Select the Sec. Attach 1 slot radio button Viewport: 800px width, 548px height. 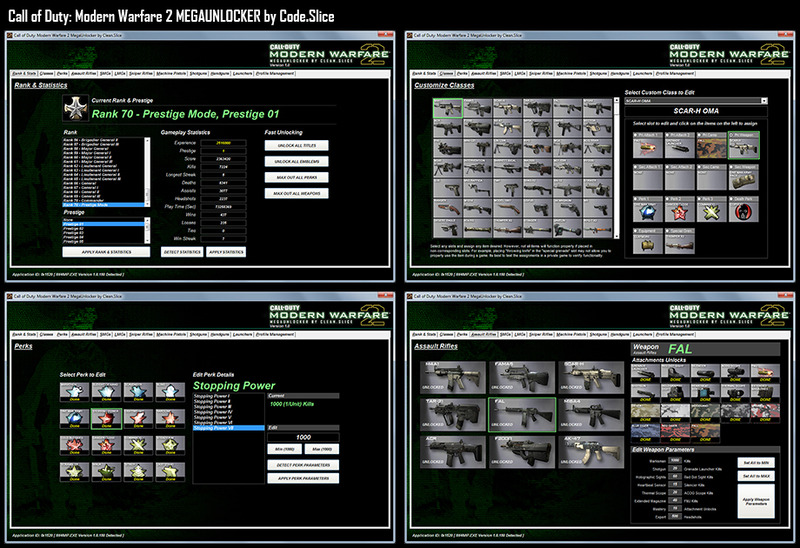[x=635, y=167]
